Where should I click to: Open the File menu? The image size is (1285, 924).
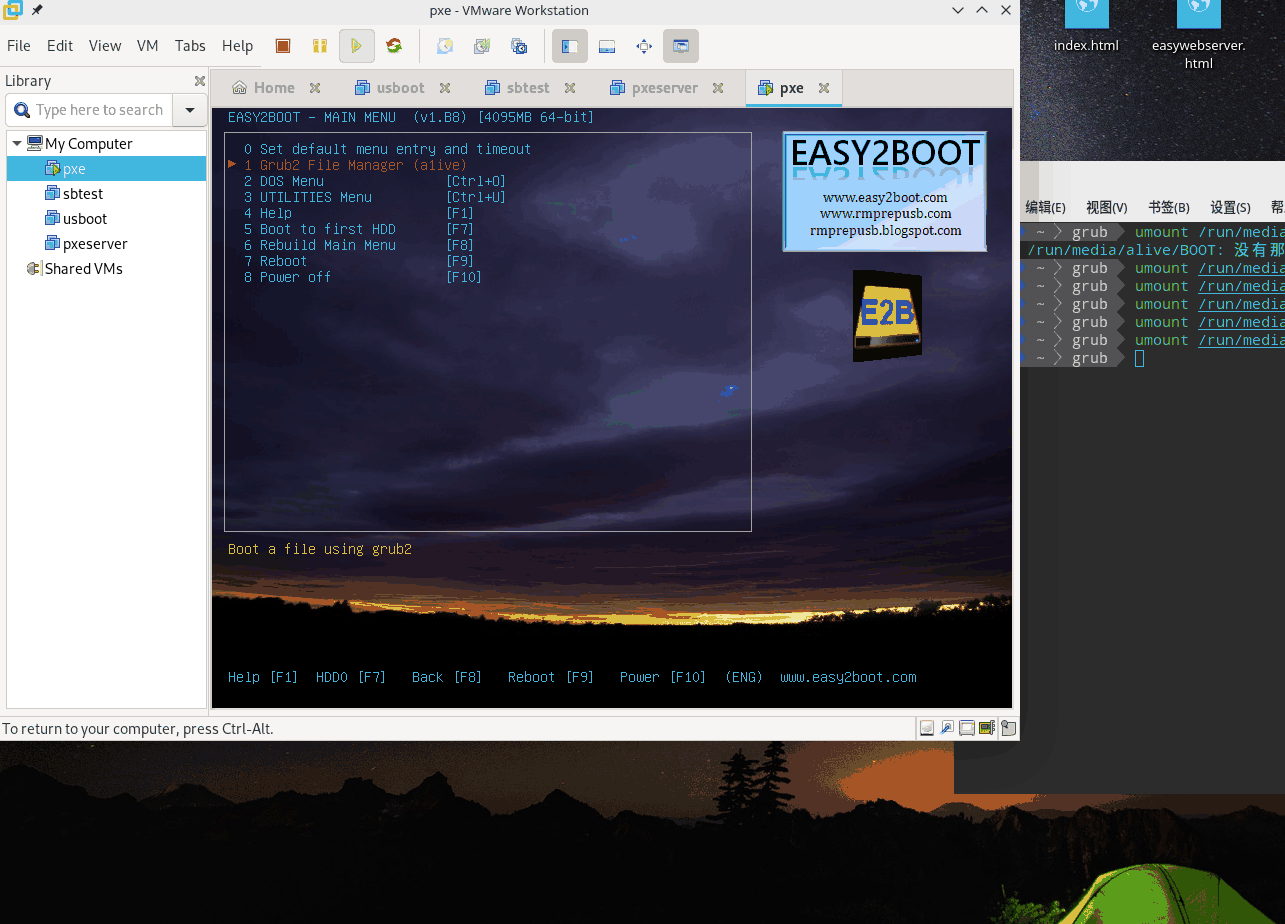tap(19, 46)
